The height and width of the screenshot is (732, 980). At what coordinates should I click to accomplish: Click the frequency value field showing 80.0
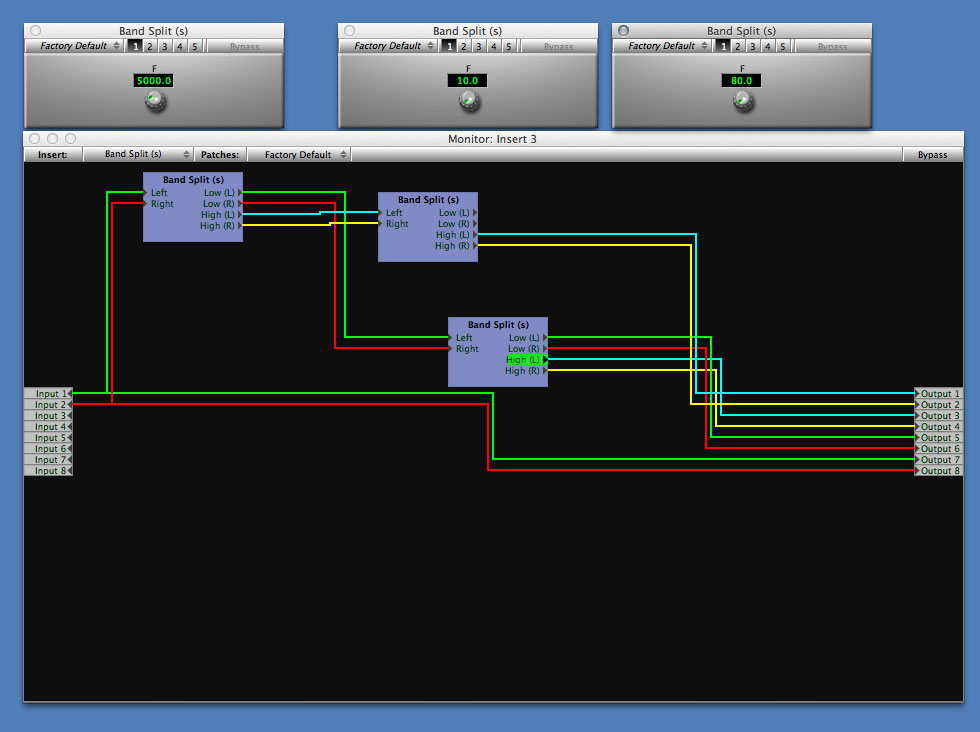click(742, 81)
